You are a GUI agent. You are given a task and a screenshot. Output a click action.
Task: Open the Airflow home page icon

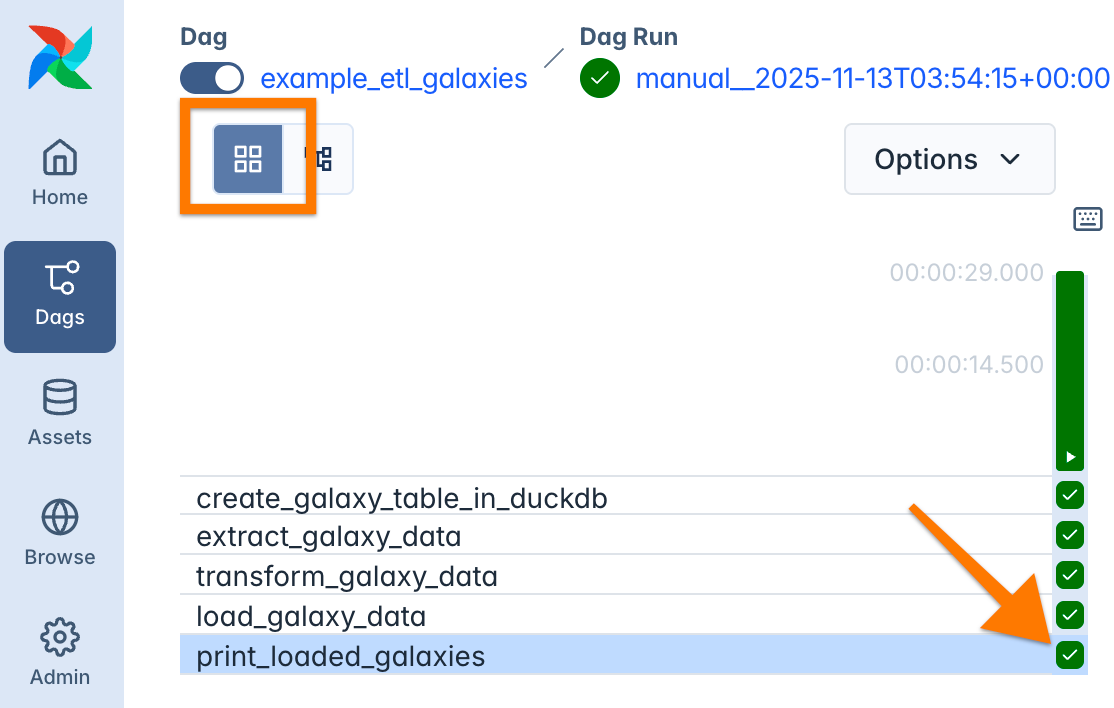pos(60,170)
